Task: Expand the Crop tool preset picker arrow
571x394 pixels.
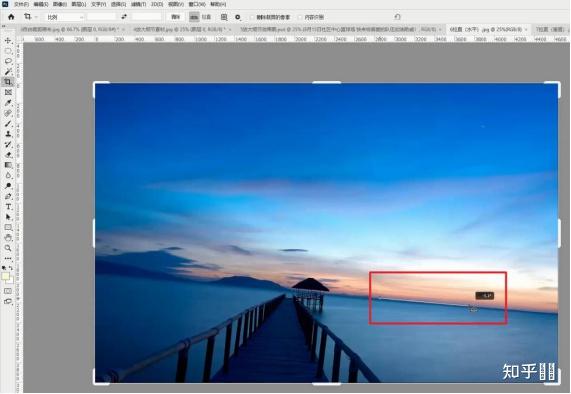Action: coord(36,17)
